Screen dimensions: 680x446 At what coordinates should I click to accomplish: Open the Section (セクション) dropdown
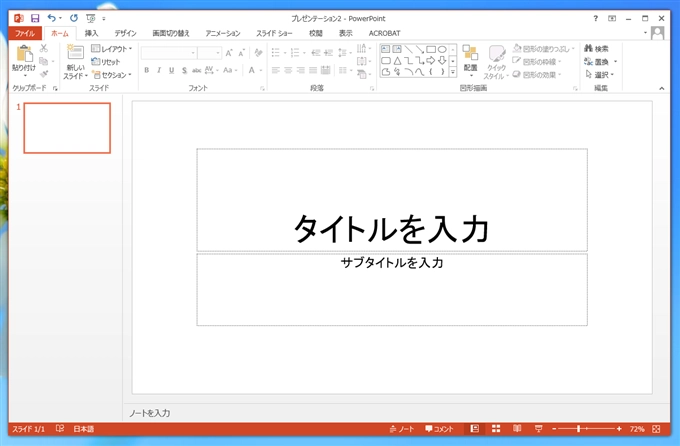[112, 74]
